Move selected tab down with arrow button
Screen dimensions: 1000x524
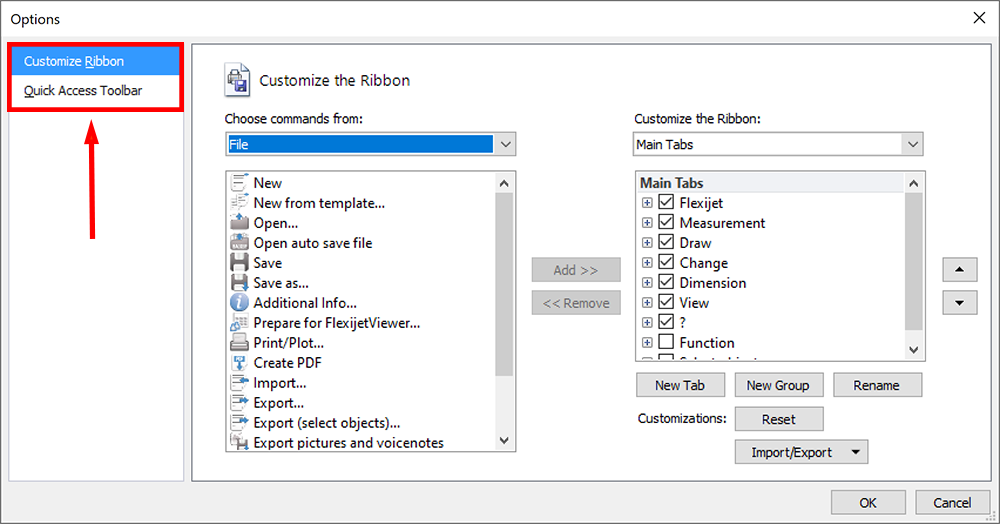(960, 303)
